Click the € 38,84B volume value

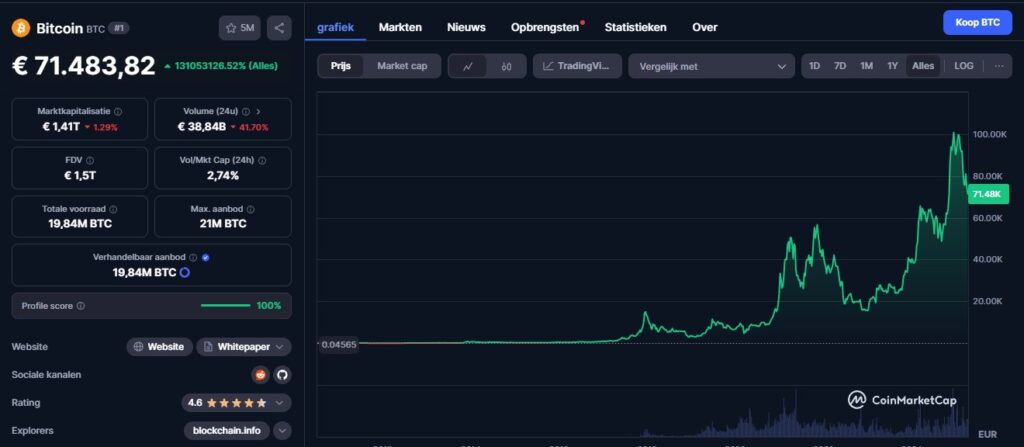pos(201,127)
